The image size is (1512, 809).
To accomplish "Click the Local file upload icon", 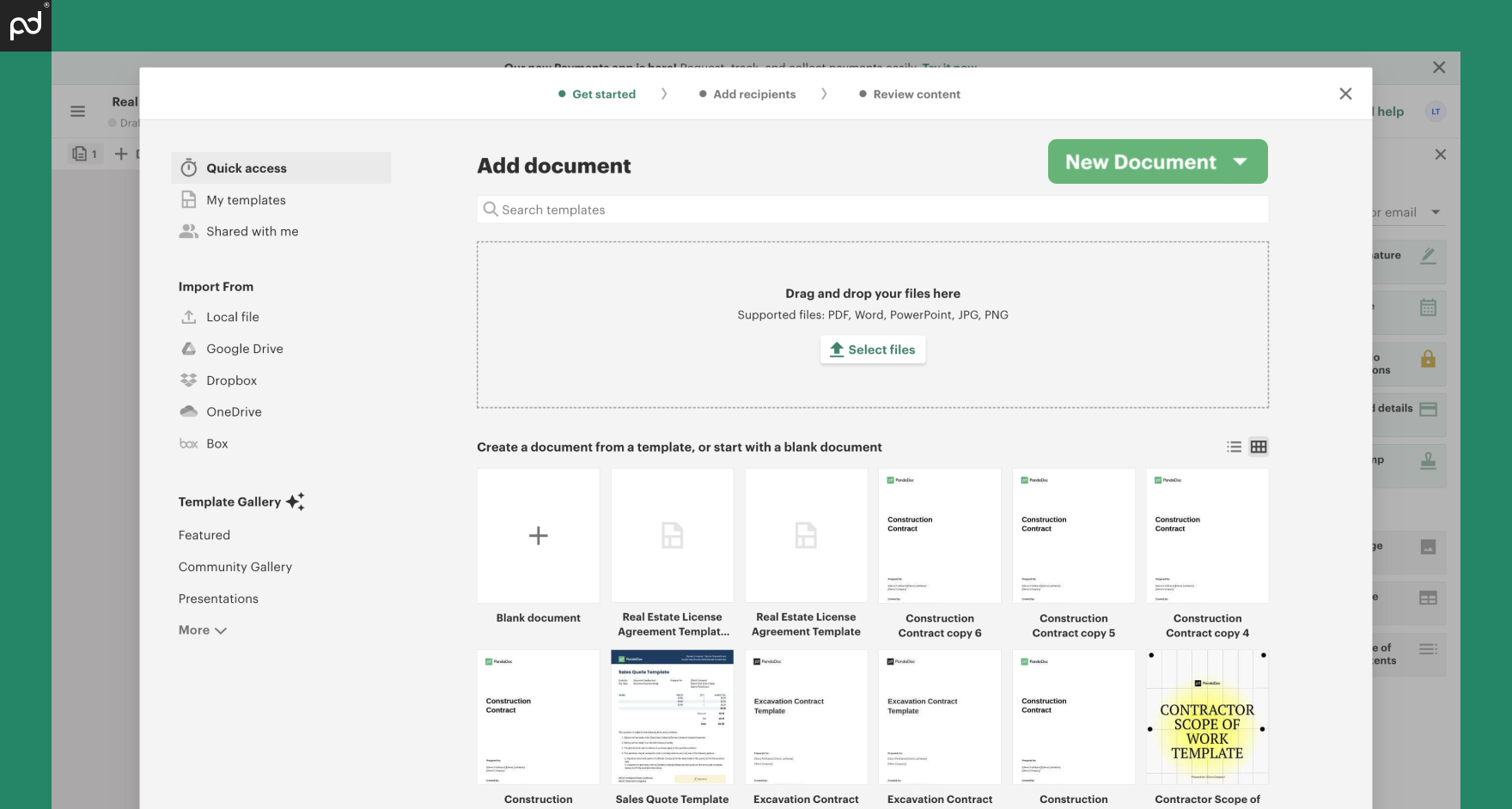I will pyautogui.click(x=189, y=317).
